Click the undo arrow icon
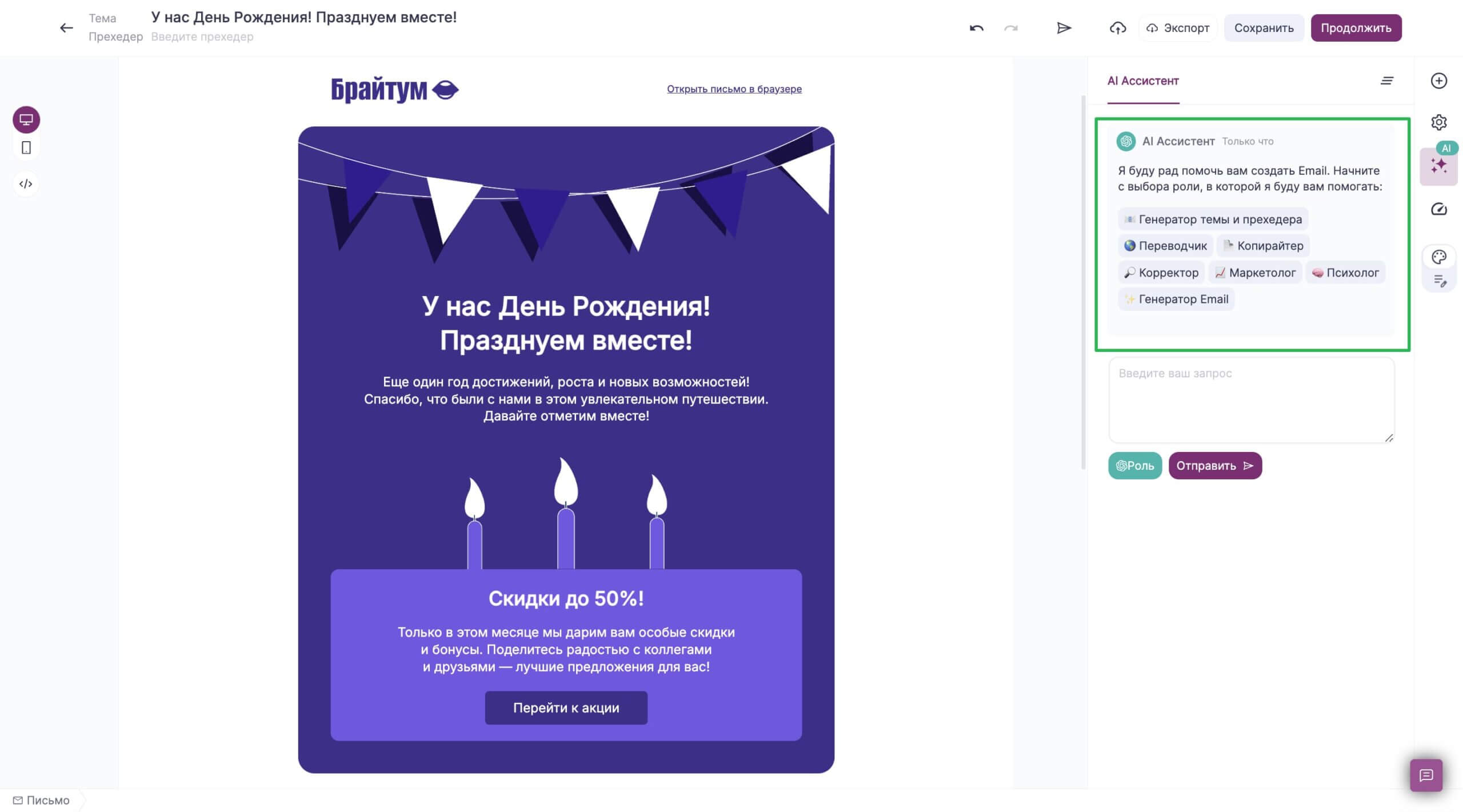 tap(977, 28)
